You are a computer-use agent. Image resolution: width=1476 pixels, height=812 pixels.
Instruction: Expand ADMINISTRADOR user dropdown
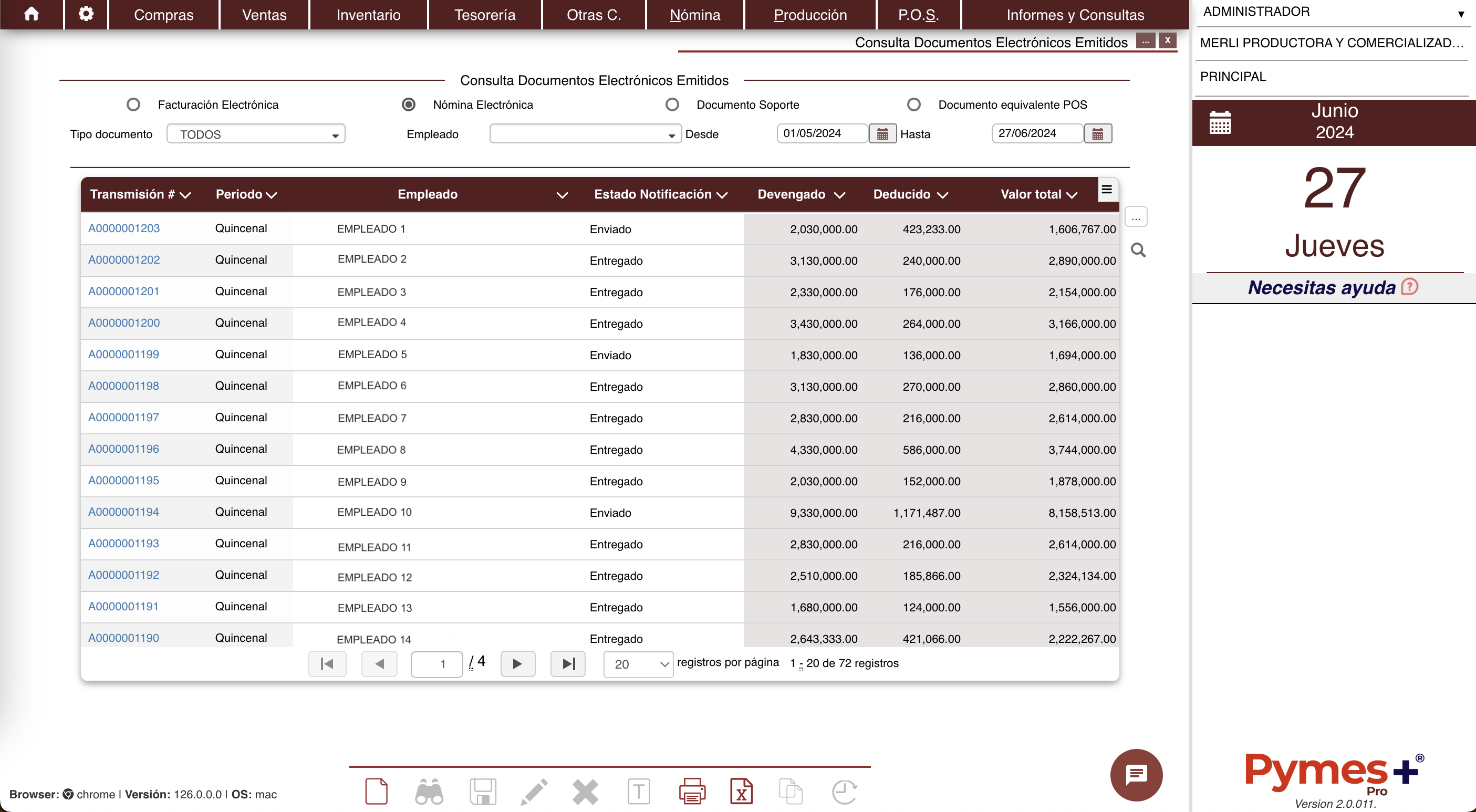tap(1461, 14)
